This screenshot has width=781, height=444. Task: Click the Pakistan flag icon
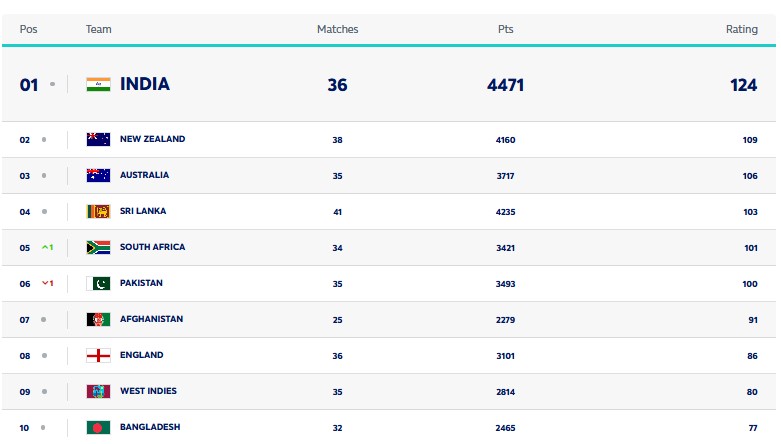pyautogui.click(x=98, y=284)
